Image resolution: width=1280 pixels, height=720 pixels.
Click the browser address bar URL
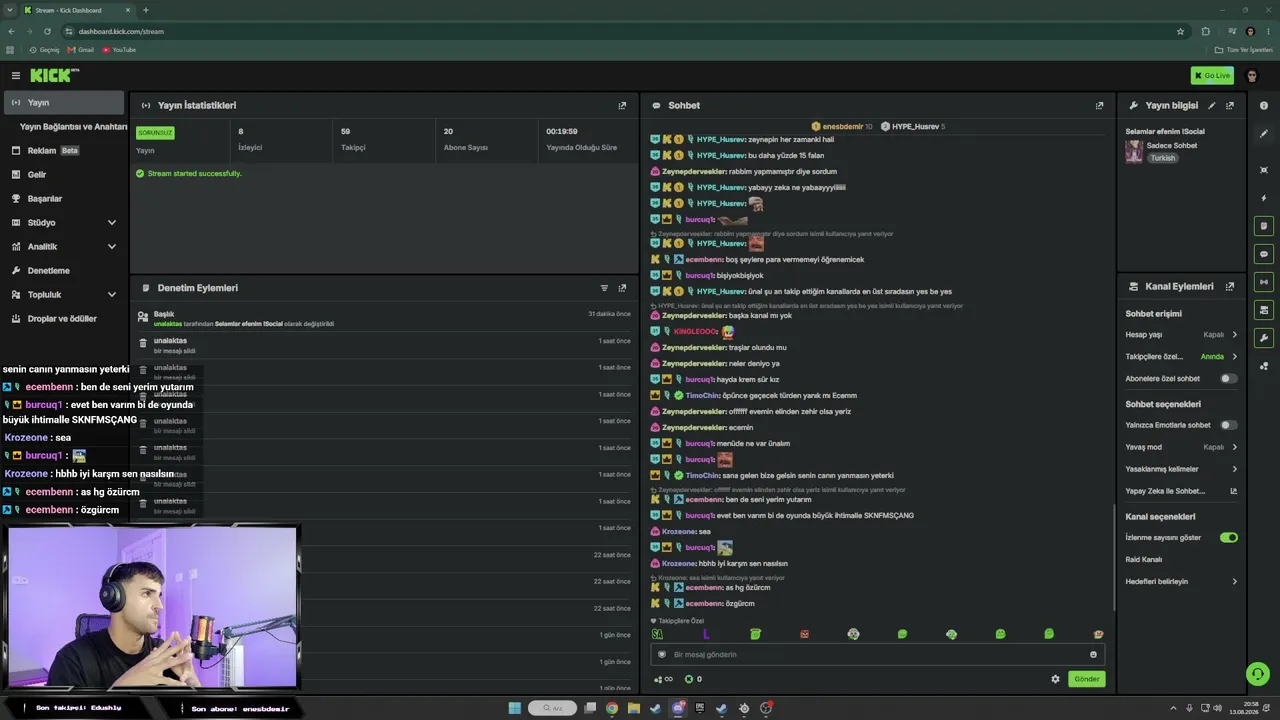pyautogui.click(x=121, y=31)
